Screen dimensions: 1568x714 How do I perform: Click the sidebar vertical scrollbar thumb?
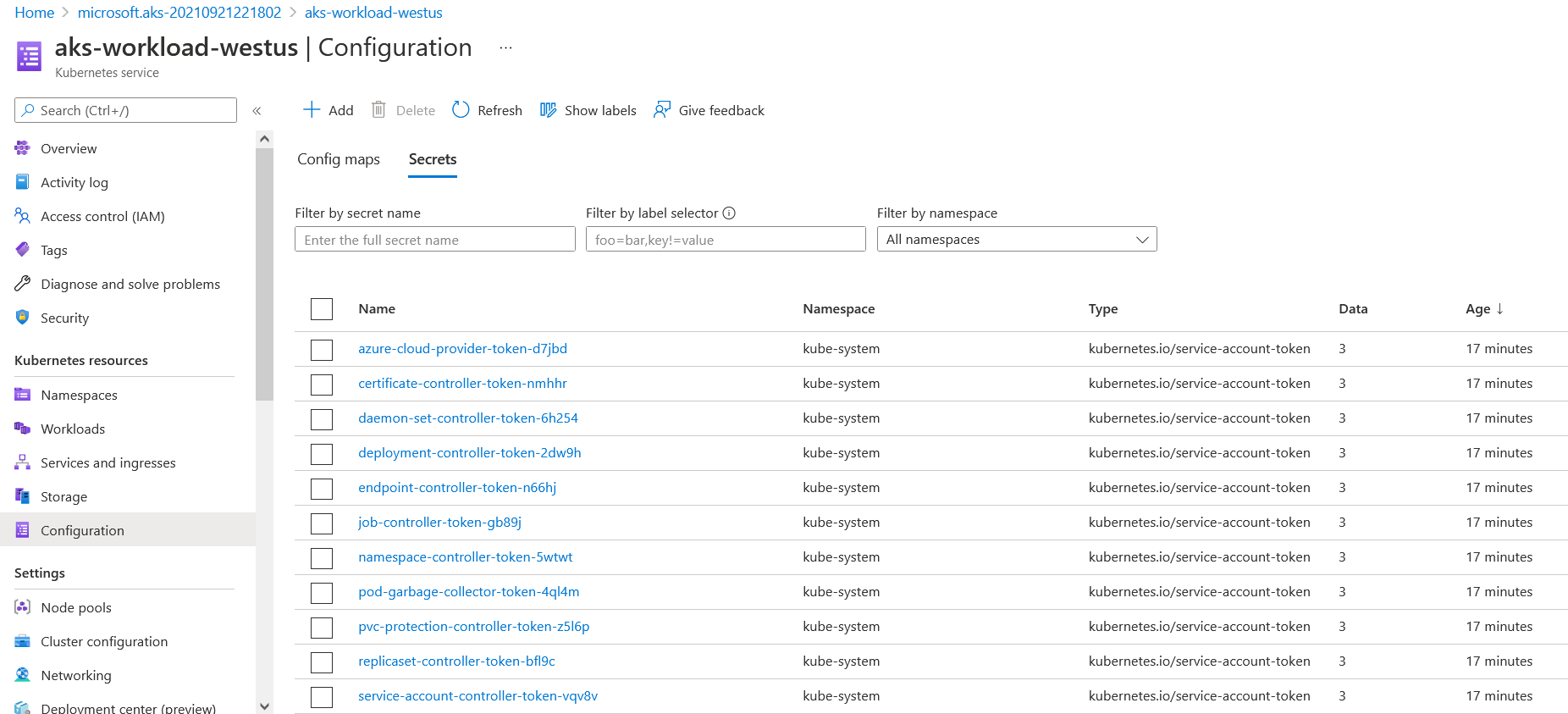(264, 274)
